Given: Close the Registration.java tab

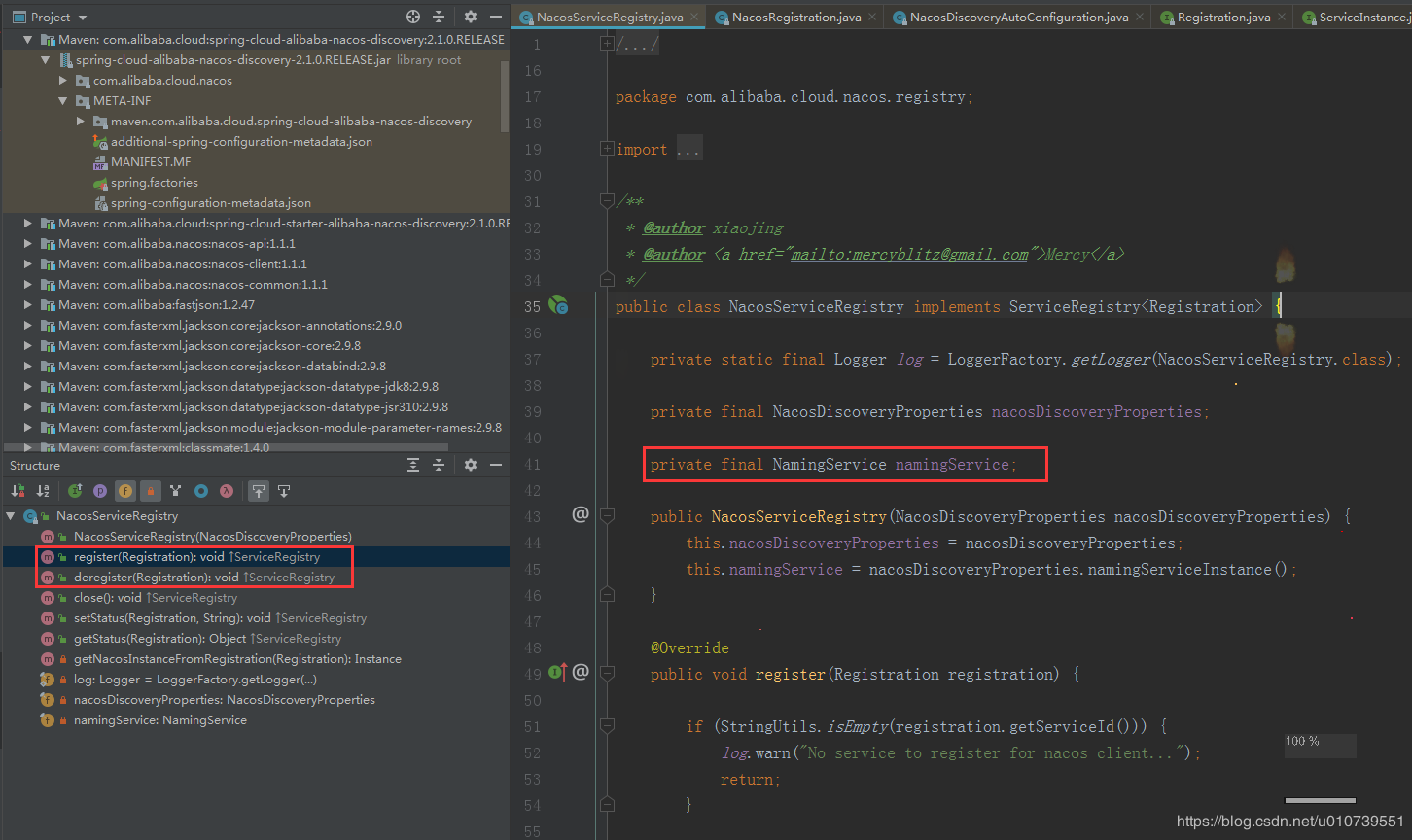Looking at the screenshot, I should pos(1283,17).
